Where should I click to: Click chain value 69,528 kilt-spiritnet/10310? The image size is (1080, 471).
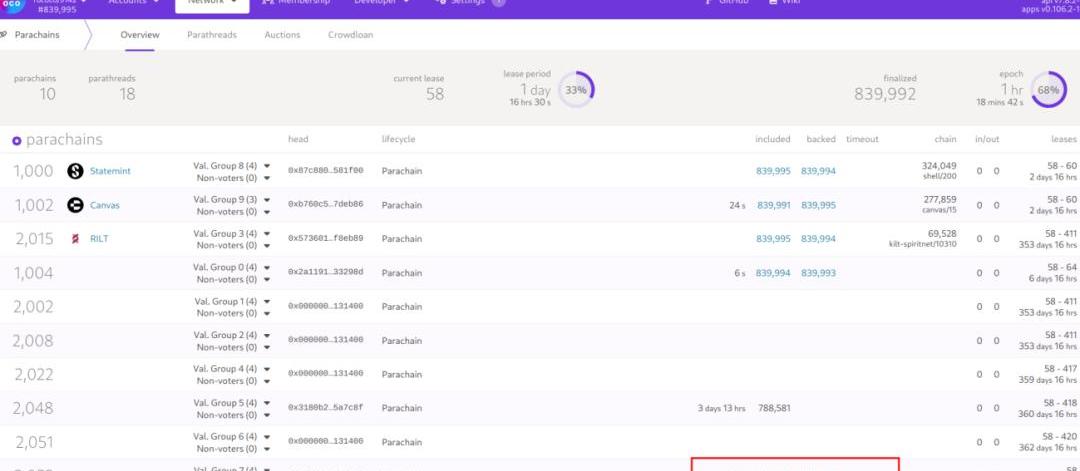click(923, 238)
